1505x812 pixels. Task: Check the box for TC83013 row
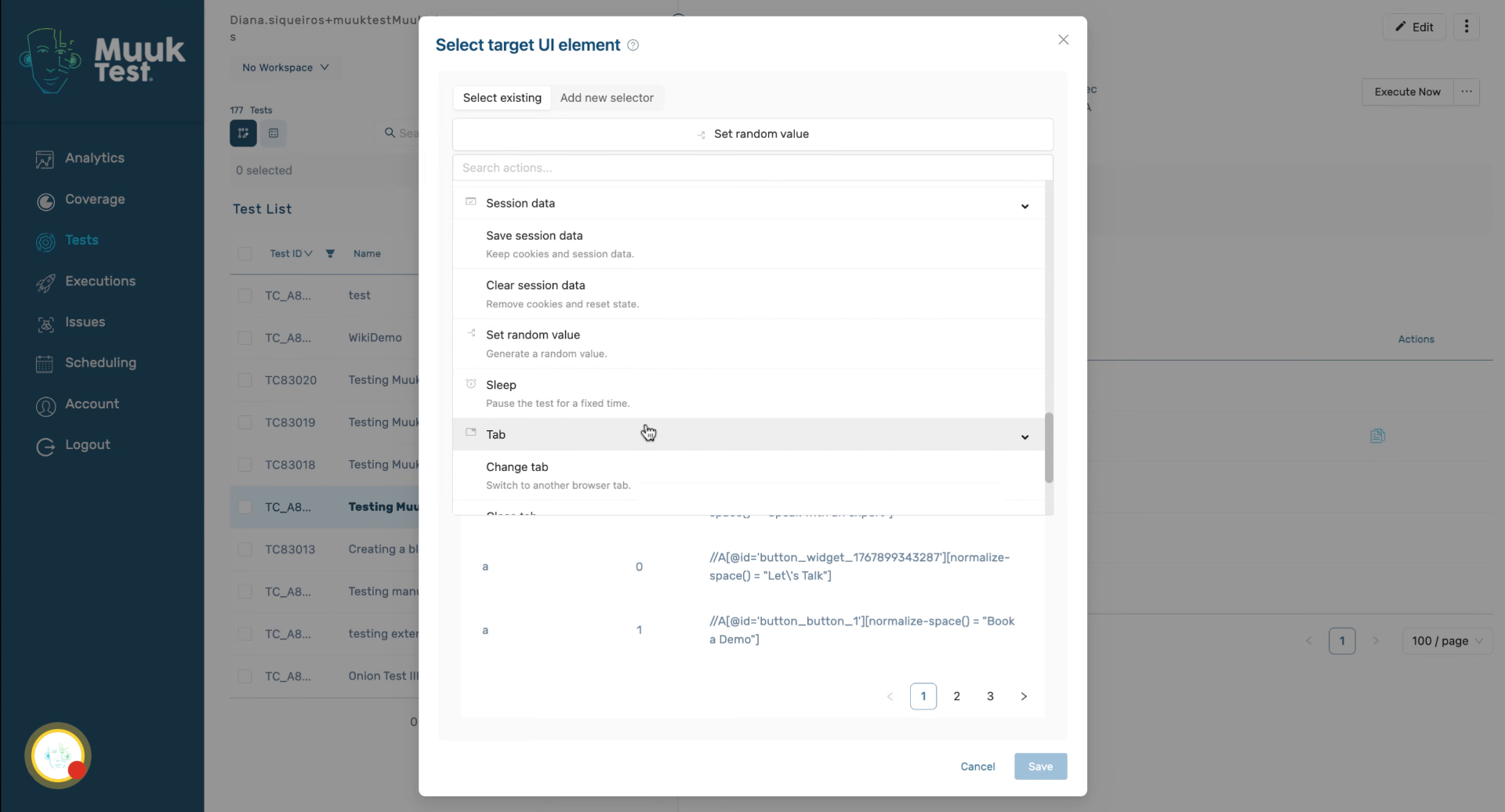245,549
